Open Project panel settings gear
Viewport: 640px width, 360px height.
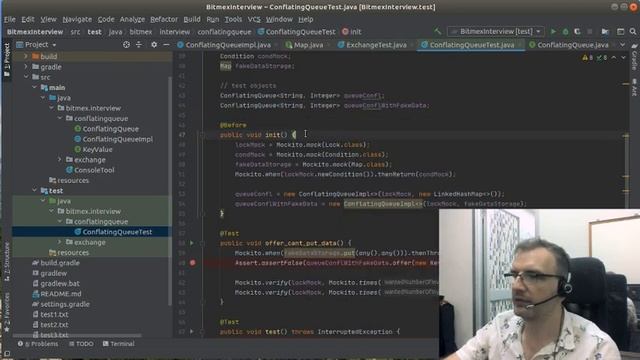pyautogui.click(x=154, y=44)
